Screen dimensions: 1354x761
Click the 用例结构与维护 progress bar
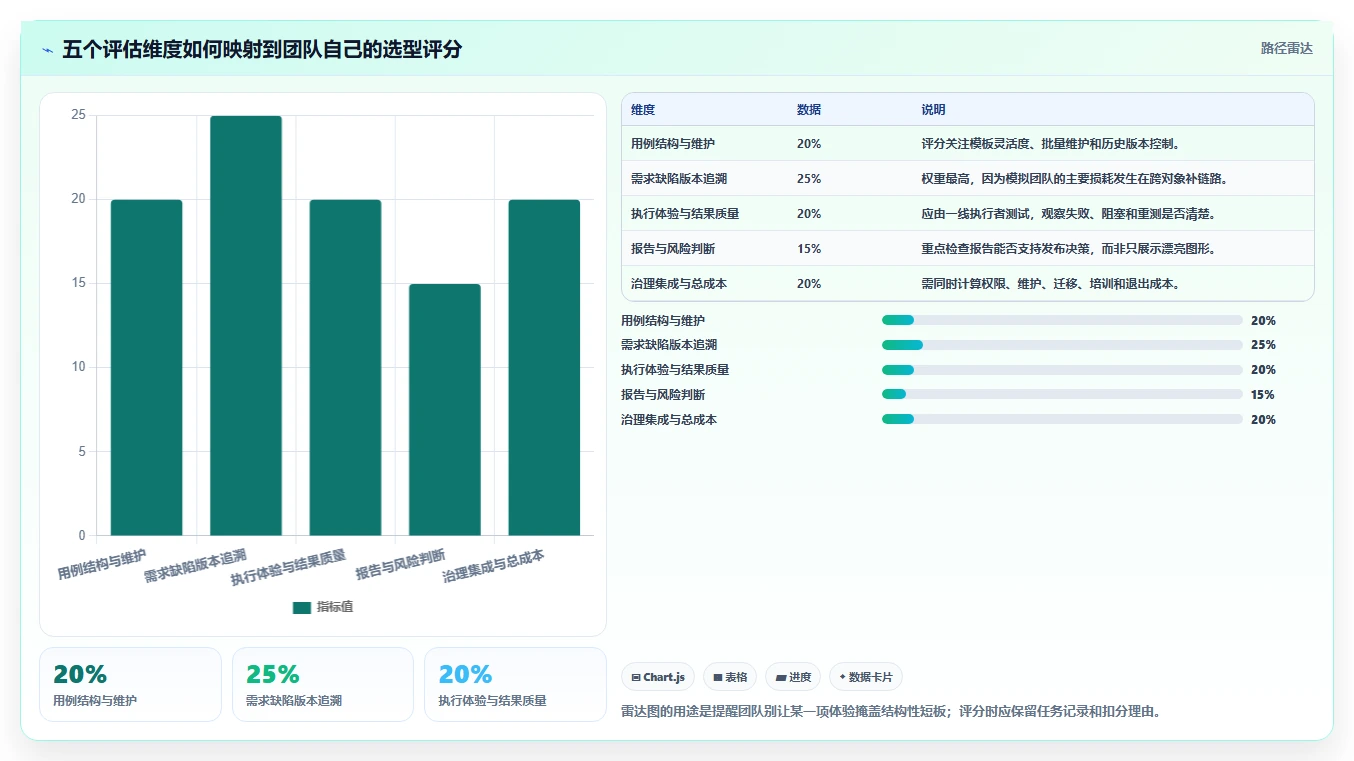(x=1062, y=321)
